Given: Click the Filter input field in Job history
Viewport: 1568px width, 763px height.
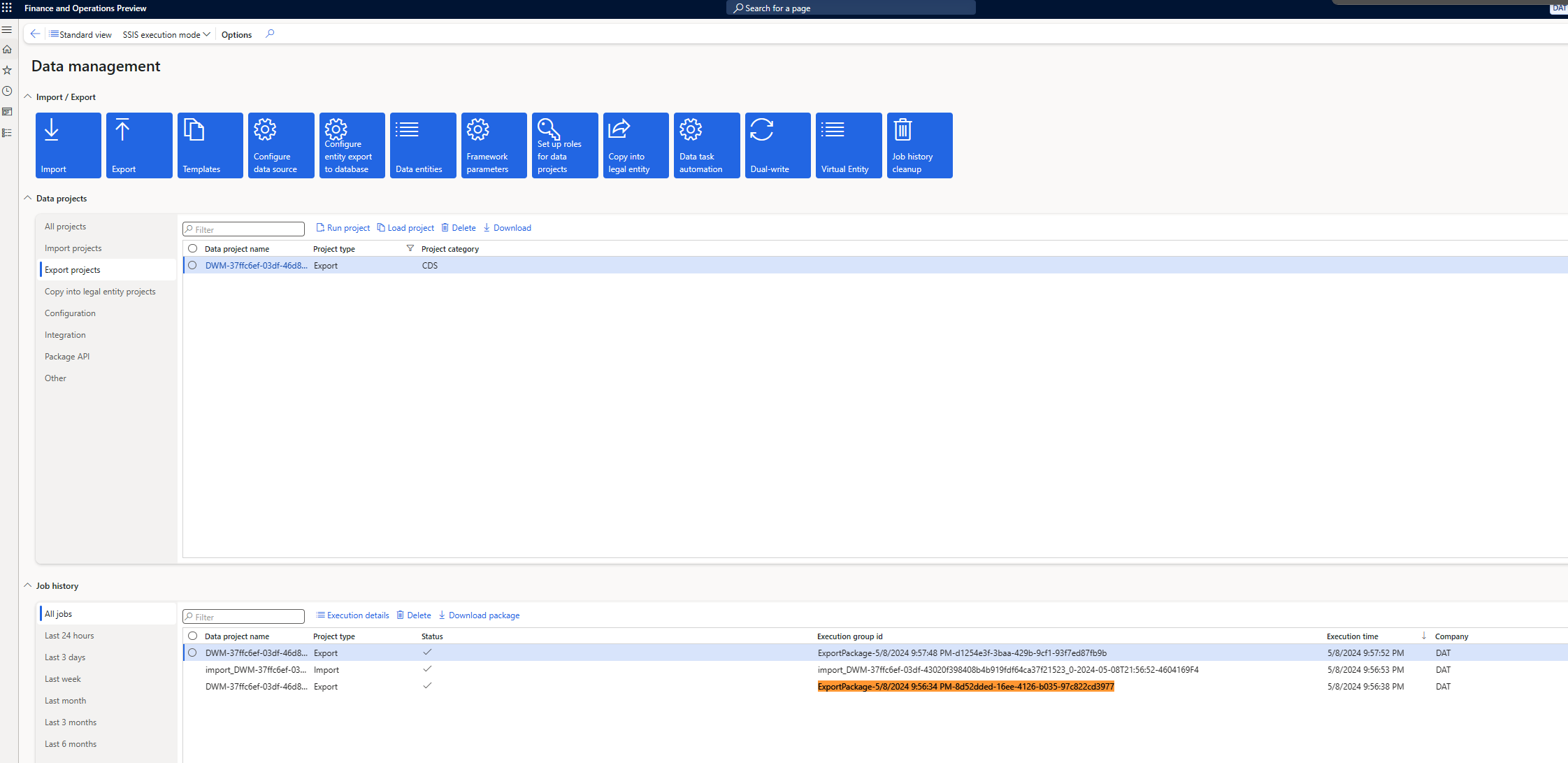Looking at the screenshot, I should click(x=243, y=615).
